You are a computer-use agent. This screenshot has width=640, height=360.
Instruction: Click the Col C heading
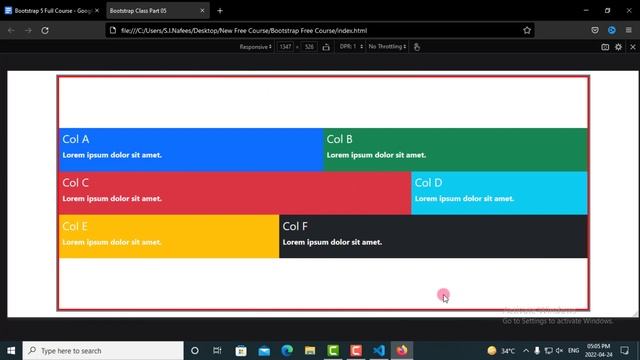[75, 183]
